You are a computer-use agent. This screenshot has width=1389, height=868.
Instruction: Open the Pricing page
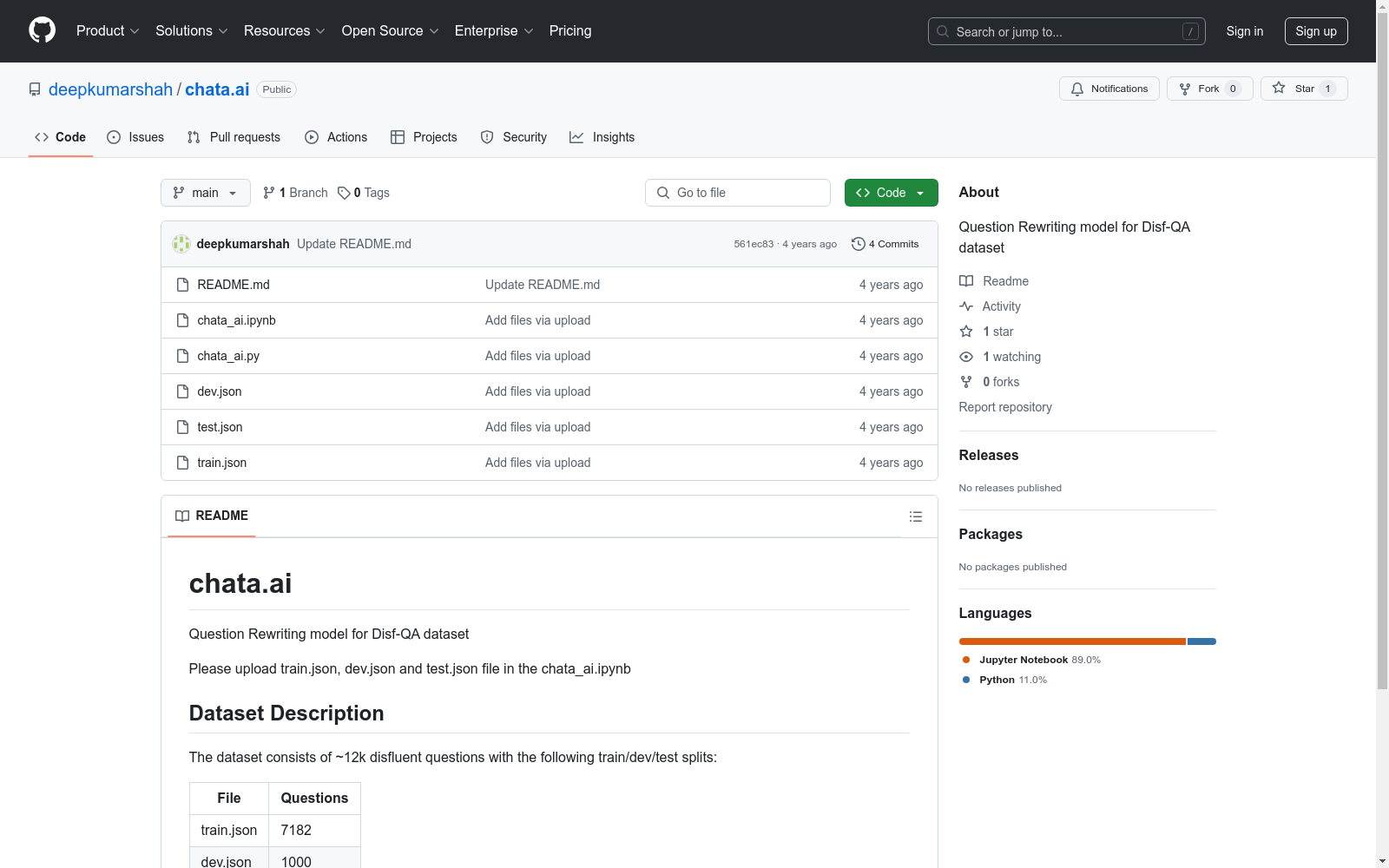(x=570, y=31)
